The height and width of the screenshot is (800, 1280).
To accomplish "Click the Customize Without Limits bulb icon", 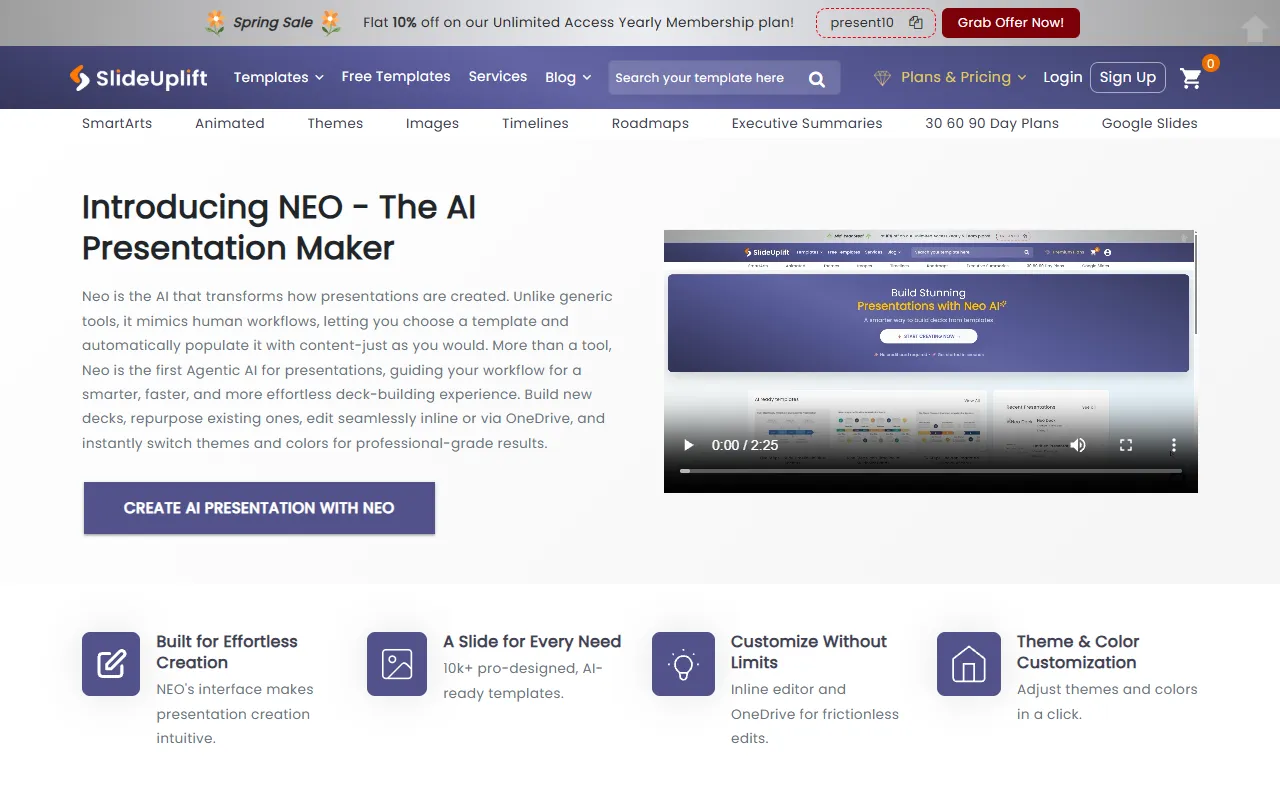I will [683, 664].
